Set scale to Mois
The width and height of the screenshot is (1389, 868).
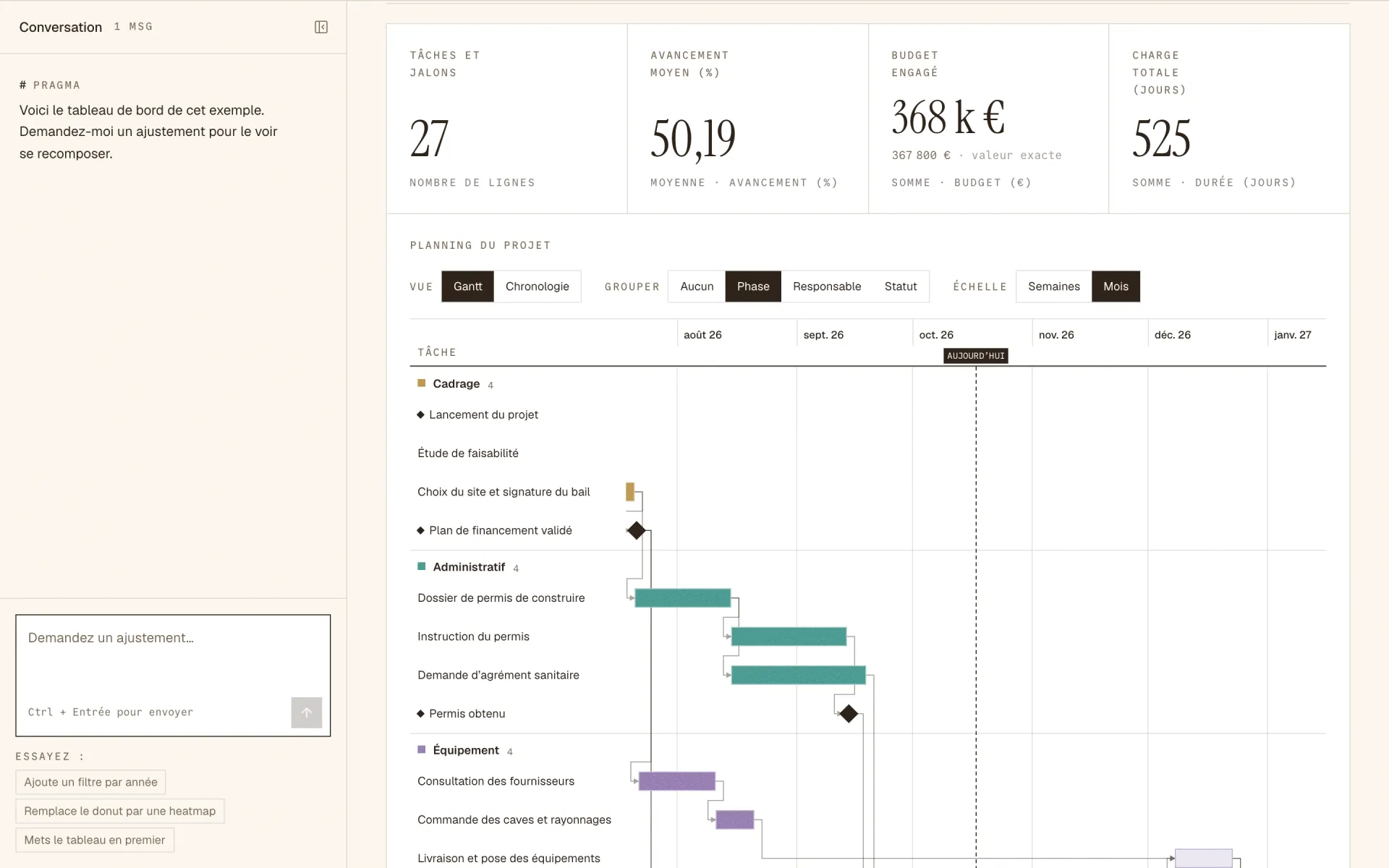pyautogui.click(x=1116, y=286)
